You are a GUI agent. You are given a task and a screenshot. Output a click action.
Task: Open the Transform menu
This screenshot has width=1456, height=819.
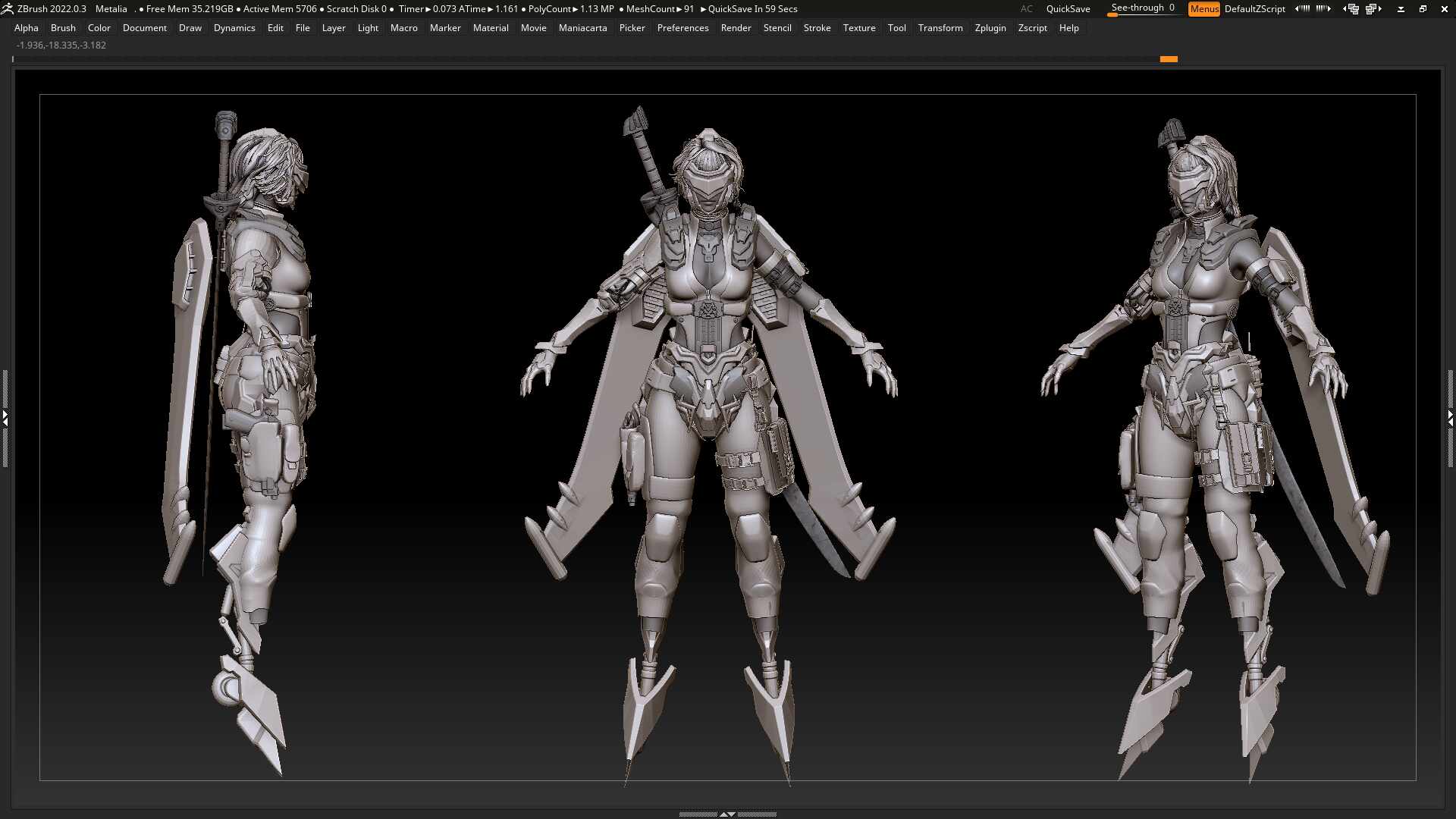click(x=940, y=28)
